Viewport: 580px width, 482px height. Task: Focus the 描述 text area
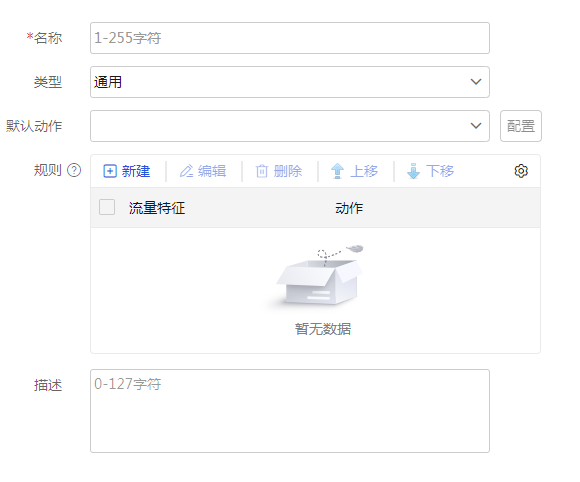(290, 411)
